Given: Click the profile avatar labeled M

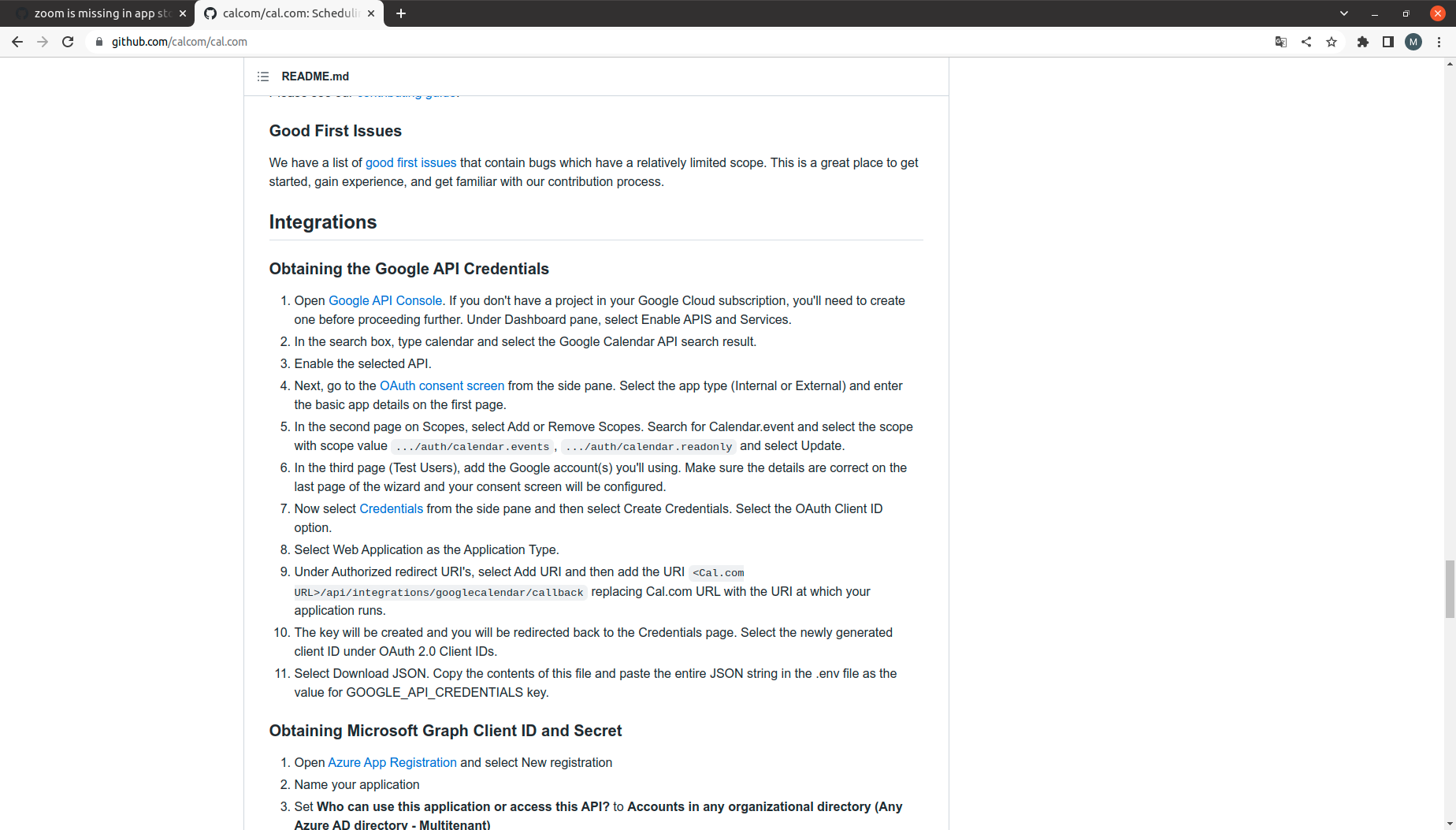Looking at the screenshot, I should pyautogui.click(x=1413, y=42).
